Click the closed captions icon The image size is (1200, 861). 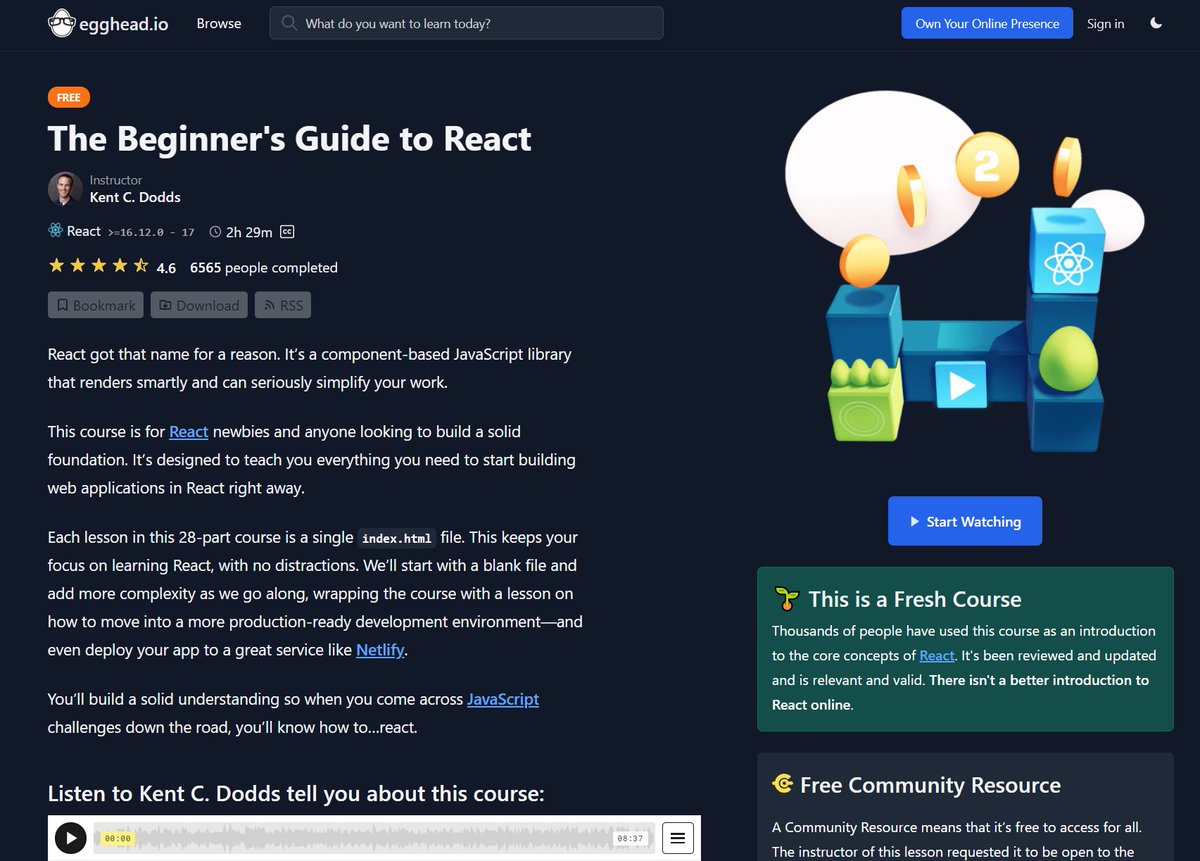coord(287,231)
